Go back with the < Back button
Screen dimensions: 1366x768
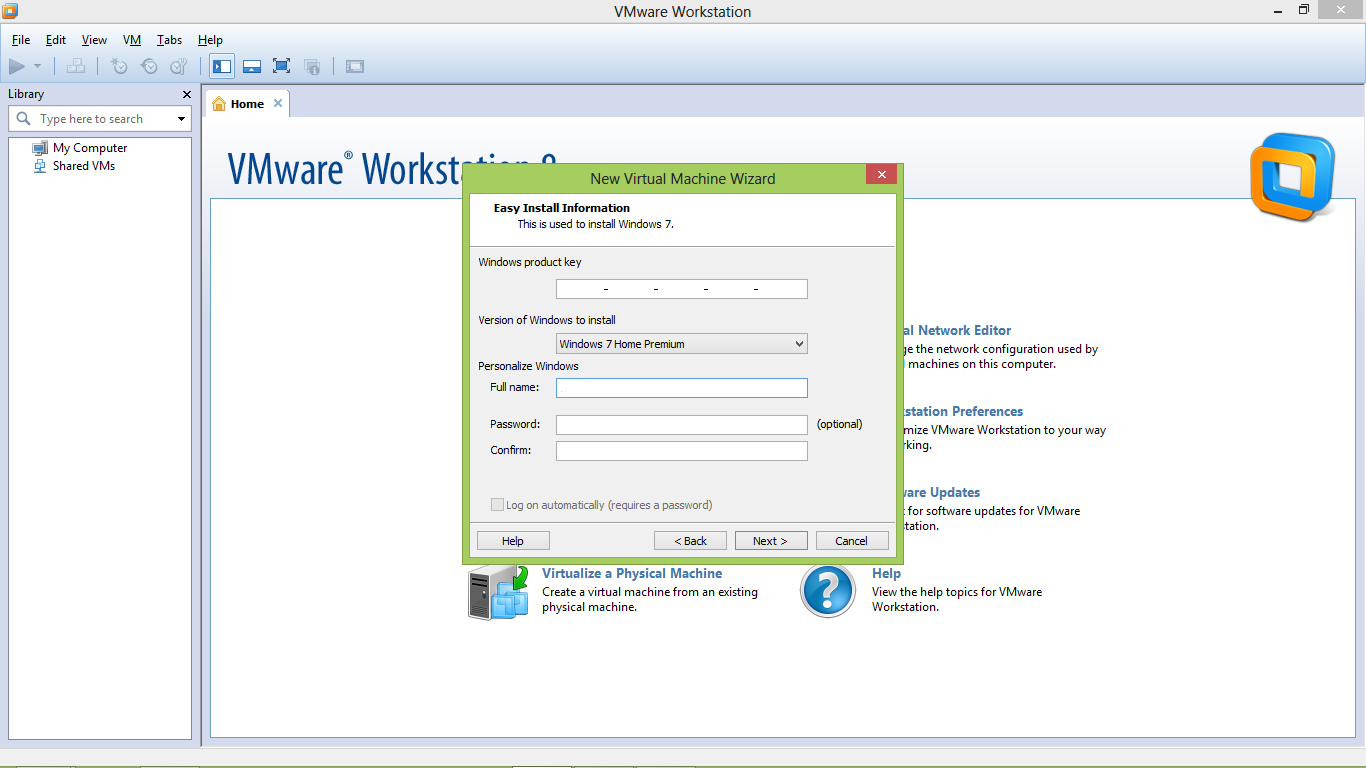[690, 541]
